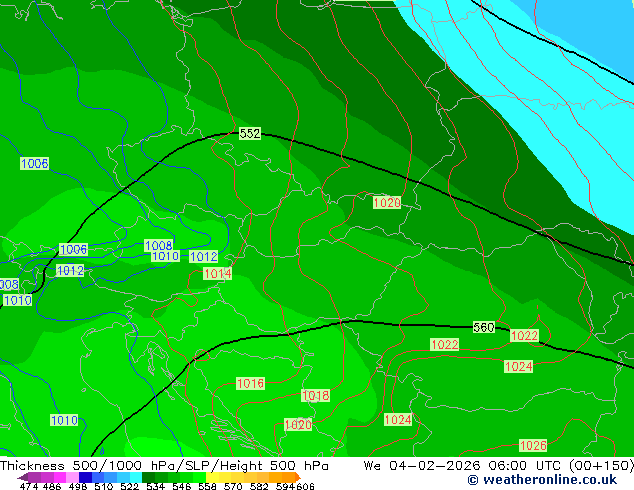This screenshot has height=490, width=634.
Task: Click the magenta swatch in the legend
Action: coord(60,477)
